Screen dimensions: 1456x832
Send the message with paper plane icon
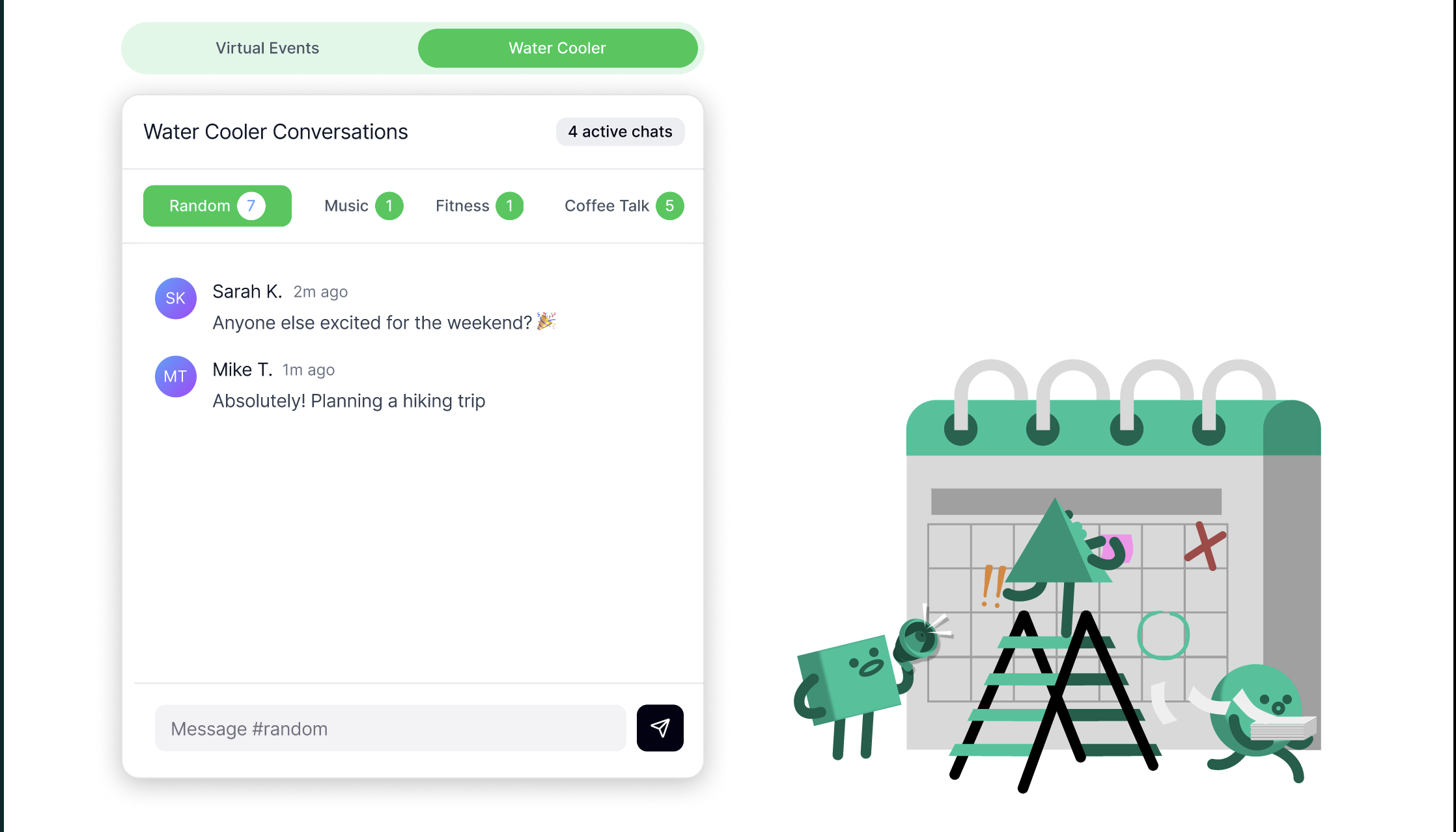click(660, 728)
